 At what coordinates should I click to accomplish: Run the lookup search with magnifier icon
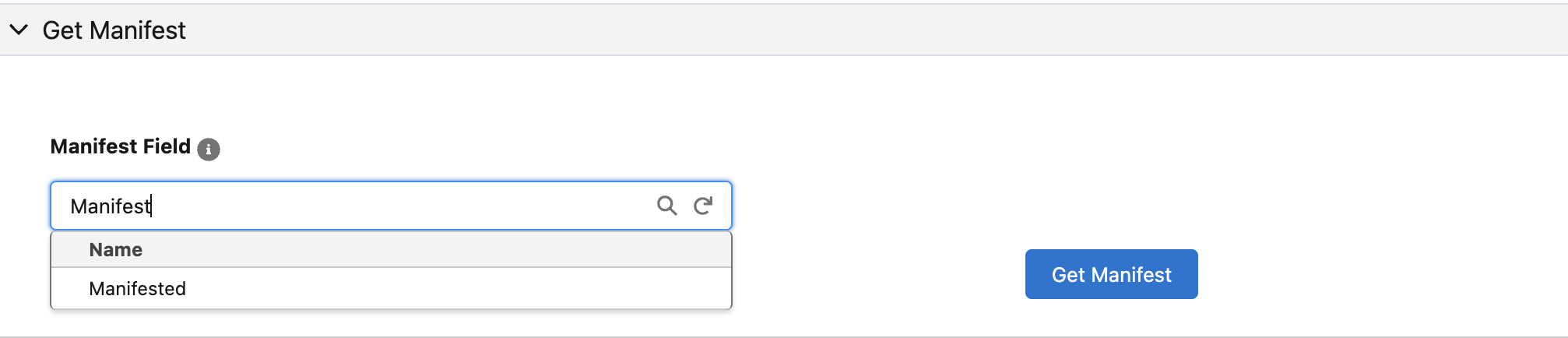(x=666, y=206)
